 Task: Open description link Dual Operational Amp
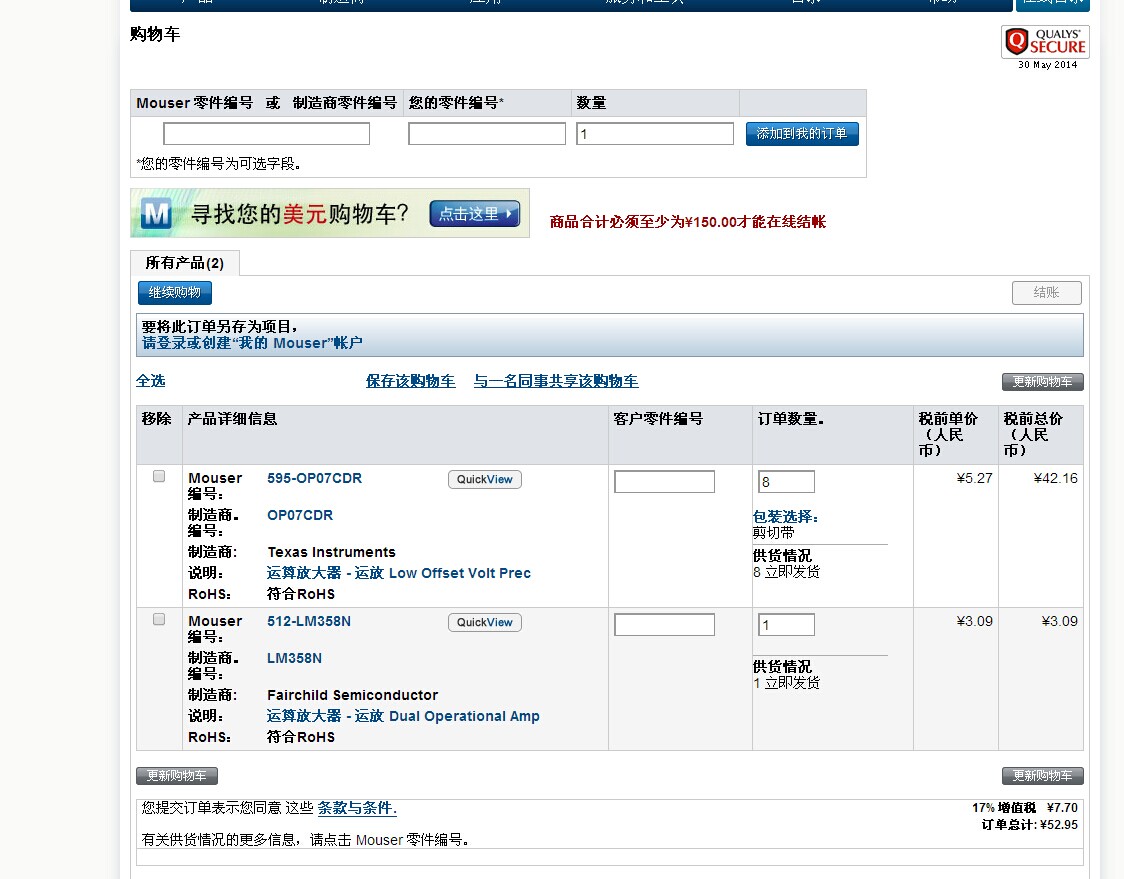(403, 716)
